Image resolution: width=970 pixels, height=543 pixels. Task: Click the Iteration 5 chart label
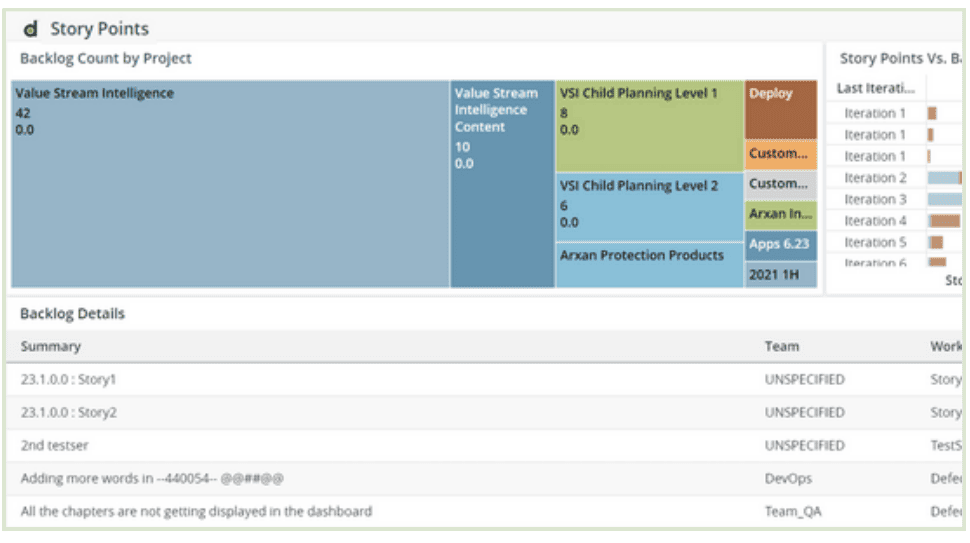tap(875, 242)
